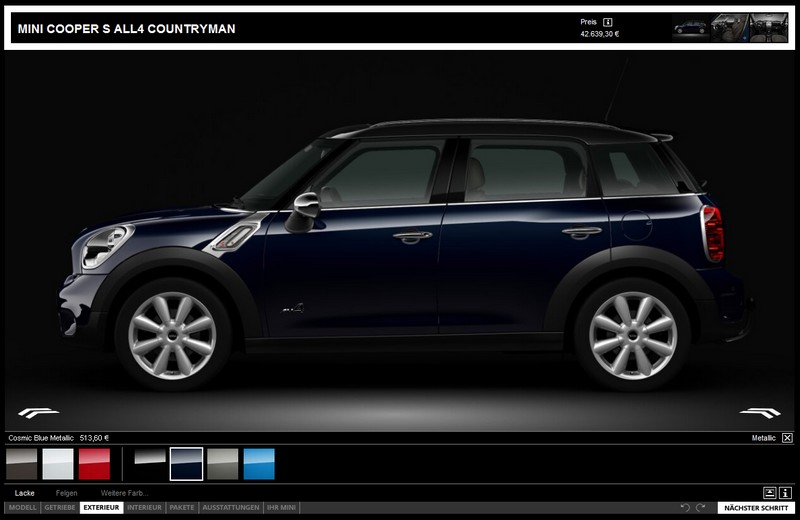Viewport: 800px width, 520px height.
Task: Open the exterior side view thumbnail
Action: 690,27
